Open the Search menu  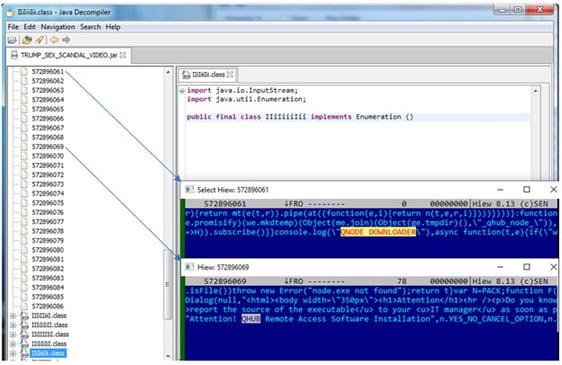(x=90, y=27)
